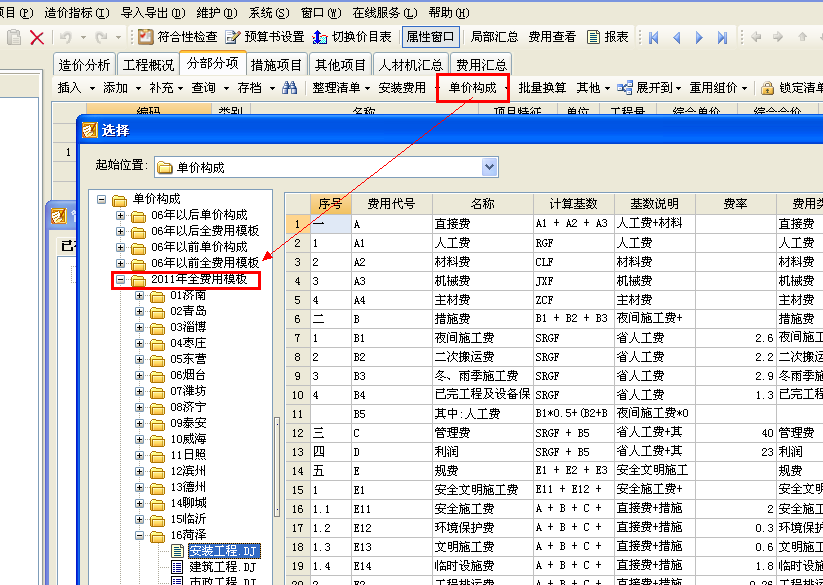
Task: Click the 锁定清单 lock icon
Action: [767, 88]
